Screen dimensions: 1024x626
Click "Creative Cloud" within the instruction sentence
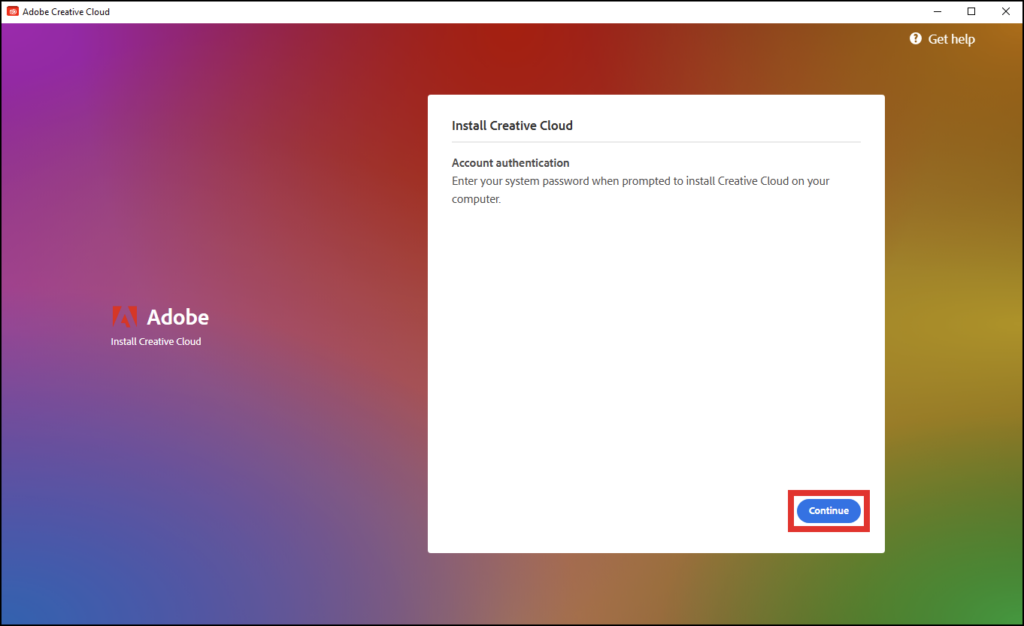pos(753,181)
